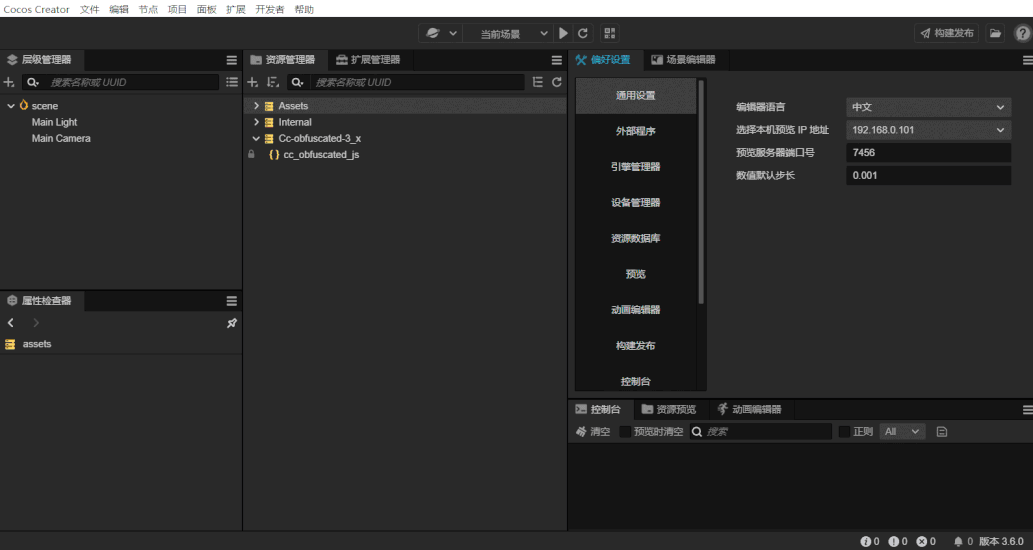1033x550 pixels.
Task: Collapse the scene node
Action: [x=11, y=105]
